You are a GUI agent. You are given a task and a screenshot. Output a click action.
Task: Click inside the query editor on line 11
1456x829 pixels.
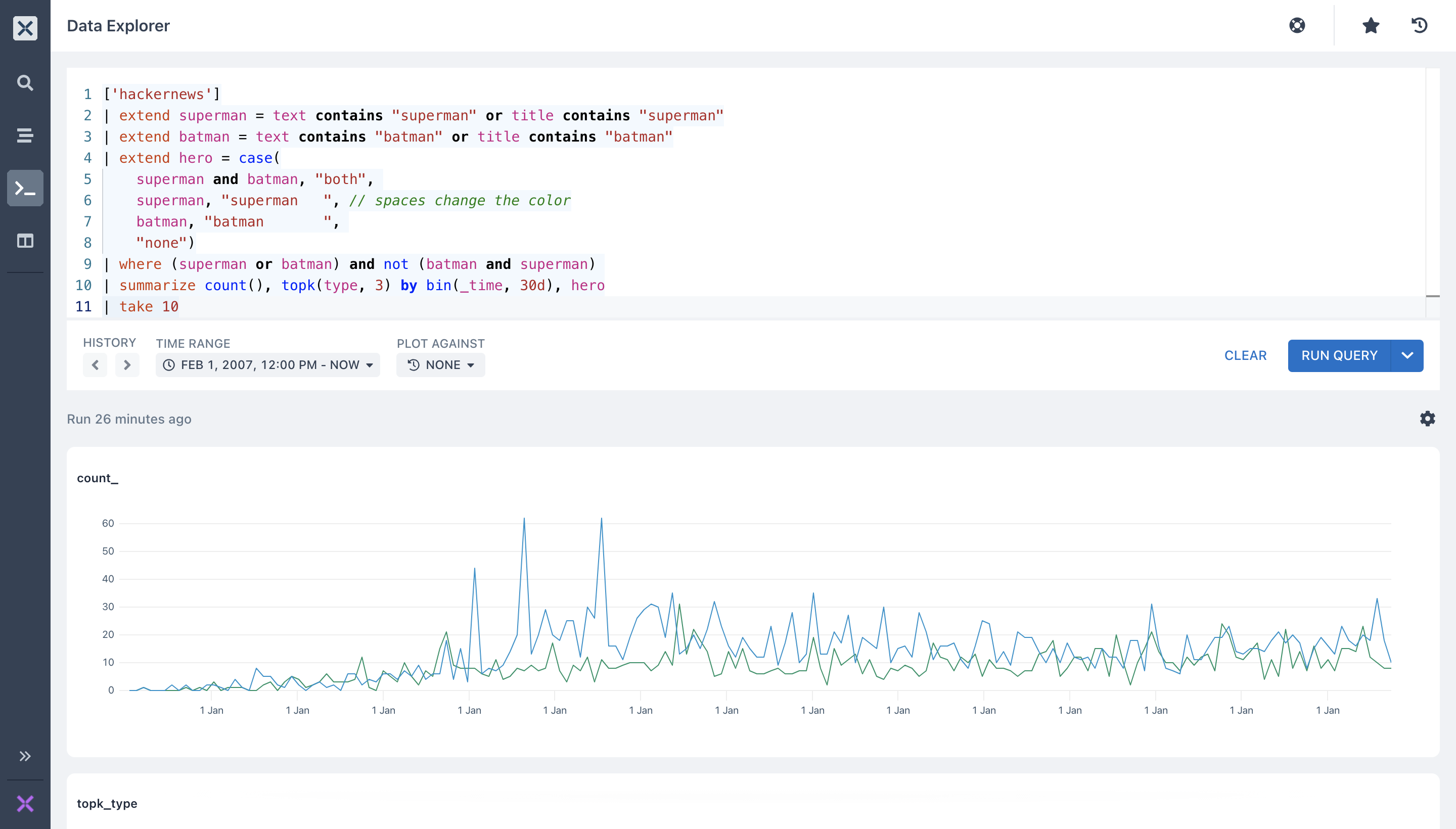(149, 306)
